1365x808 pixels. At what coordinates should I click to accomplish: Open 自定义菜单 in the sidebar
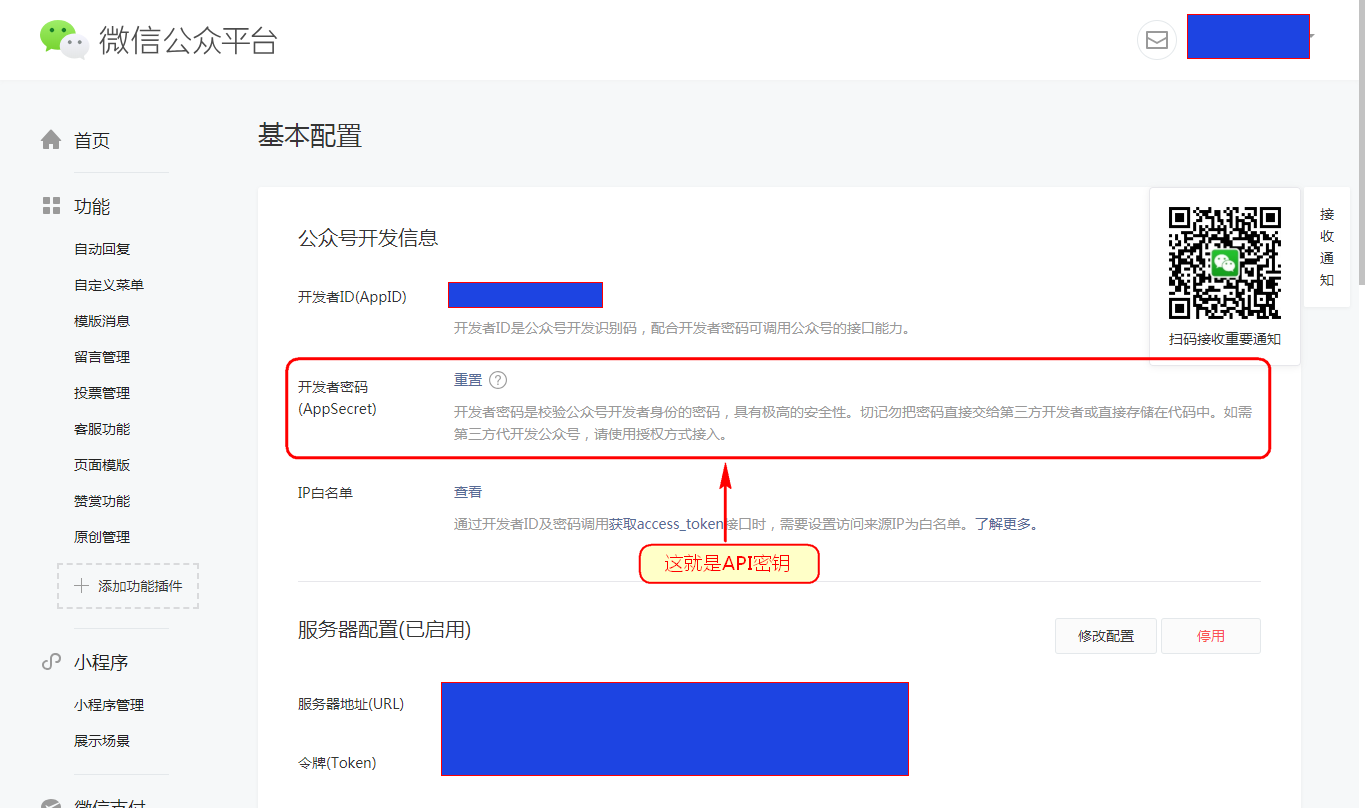(x=109, y=285)
